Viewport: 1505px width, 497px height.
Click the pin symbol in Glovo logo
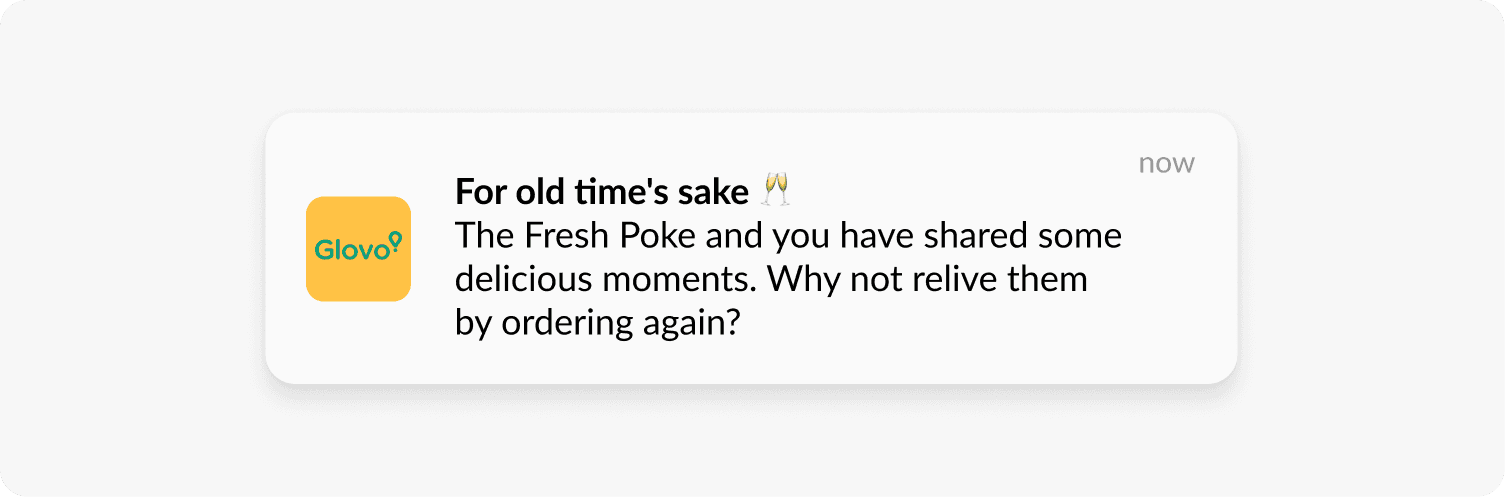coord(395,240)
